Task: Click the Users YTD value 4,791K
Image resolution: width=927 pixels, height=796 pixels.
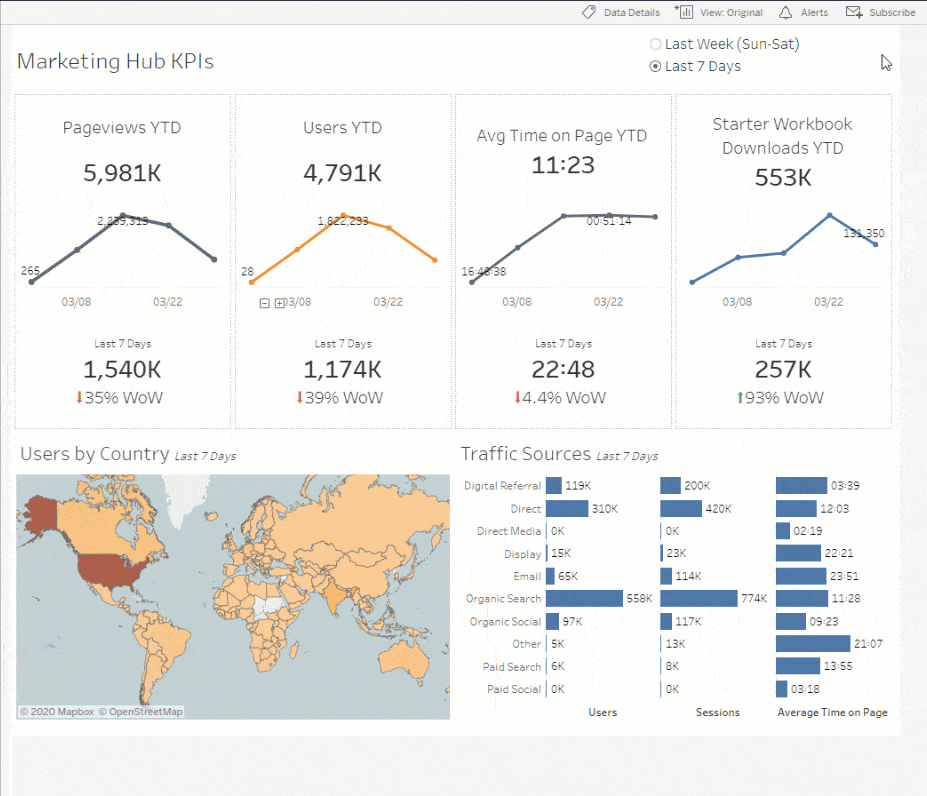Action: tap(342, 173)
